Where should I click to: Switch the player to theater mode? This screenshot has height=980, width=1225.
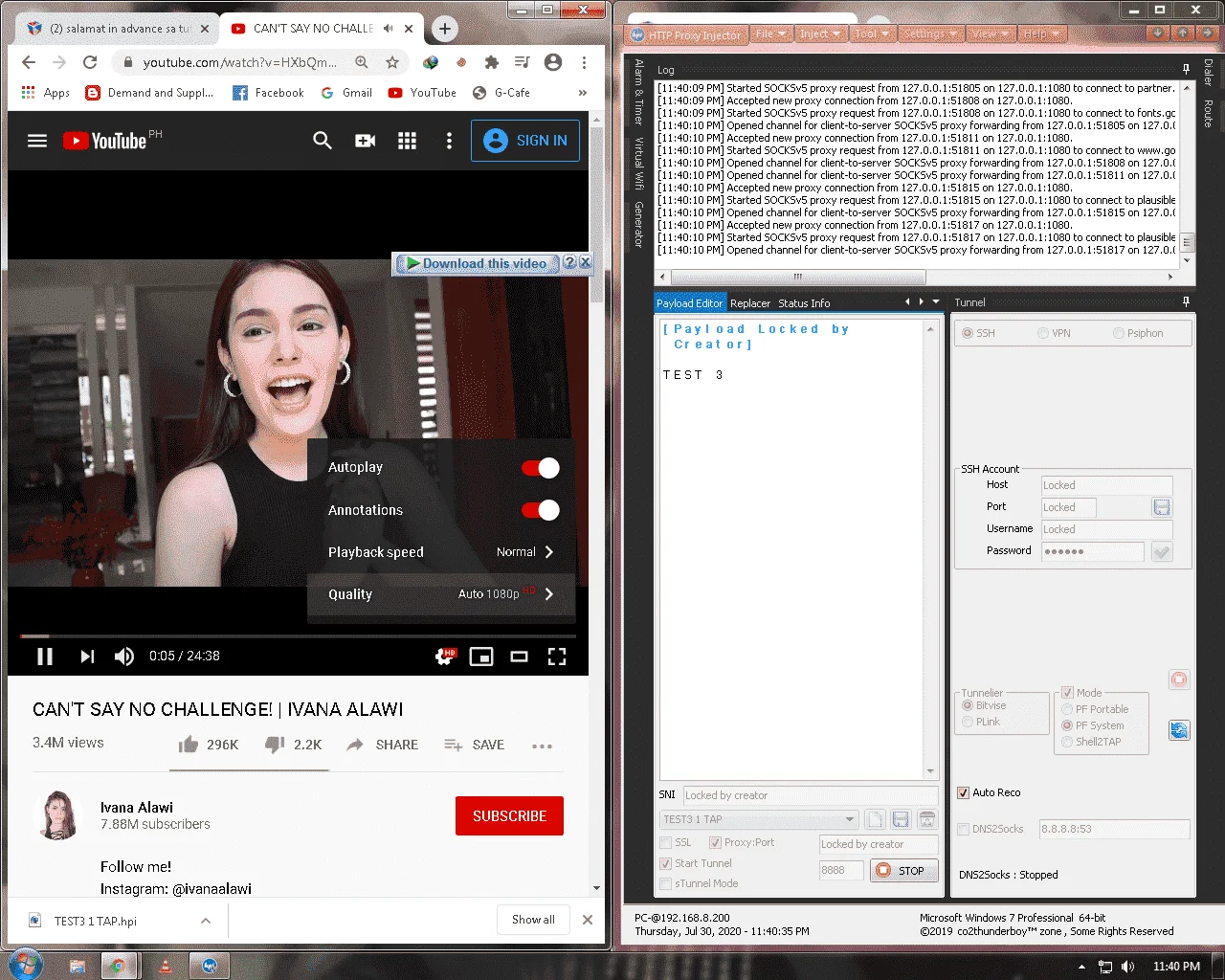[x=520, y=657]
